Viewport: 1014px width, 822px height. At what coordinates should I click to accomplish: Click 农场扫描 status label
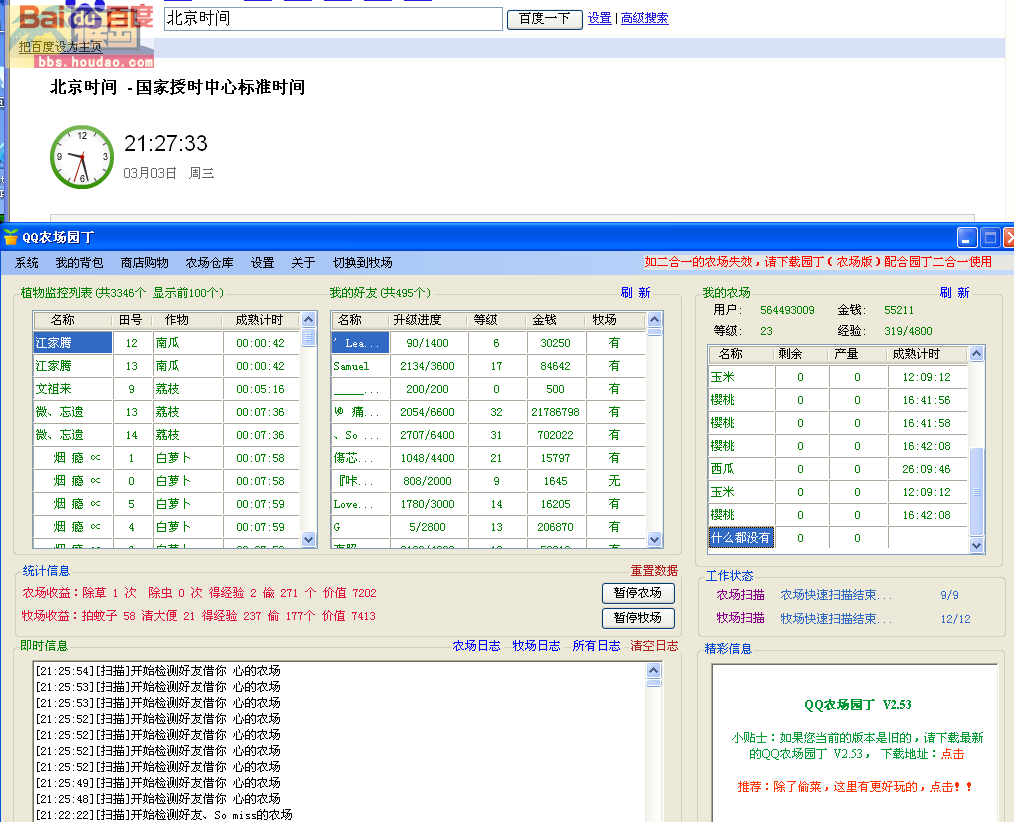coord(740,594)
